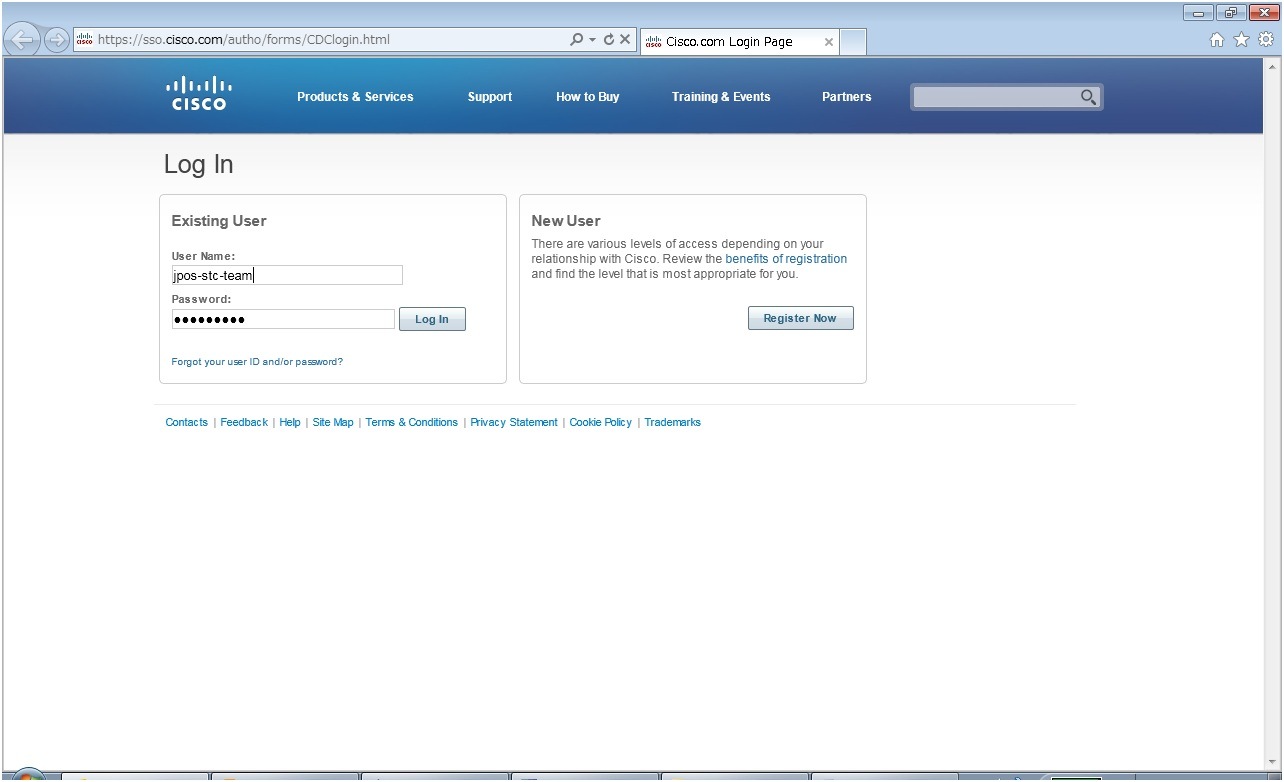Click the site search magnifier icon
This screenshot has height=782, width=1284.
[x=1089, y=97]
